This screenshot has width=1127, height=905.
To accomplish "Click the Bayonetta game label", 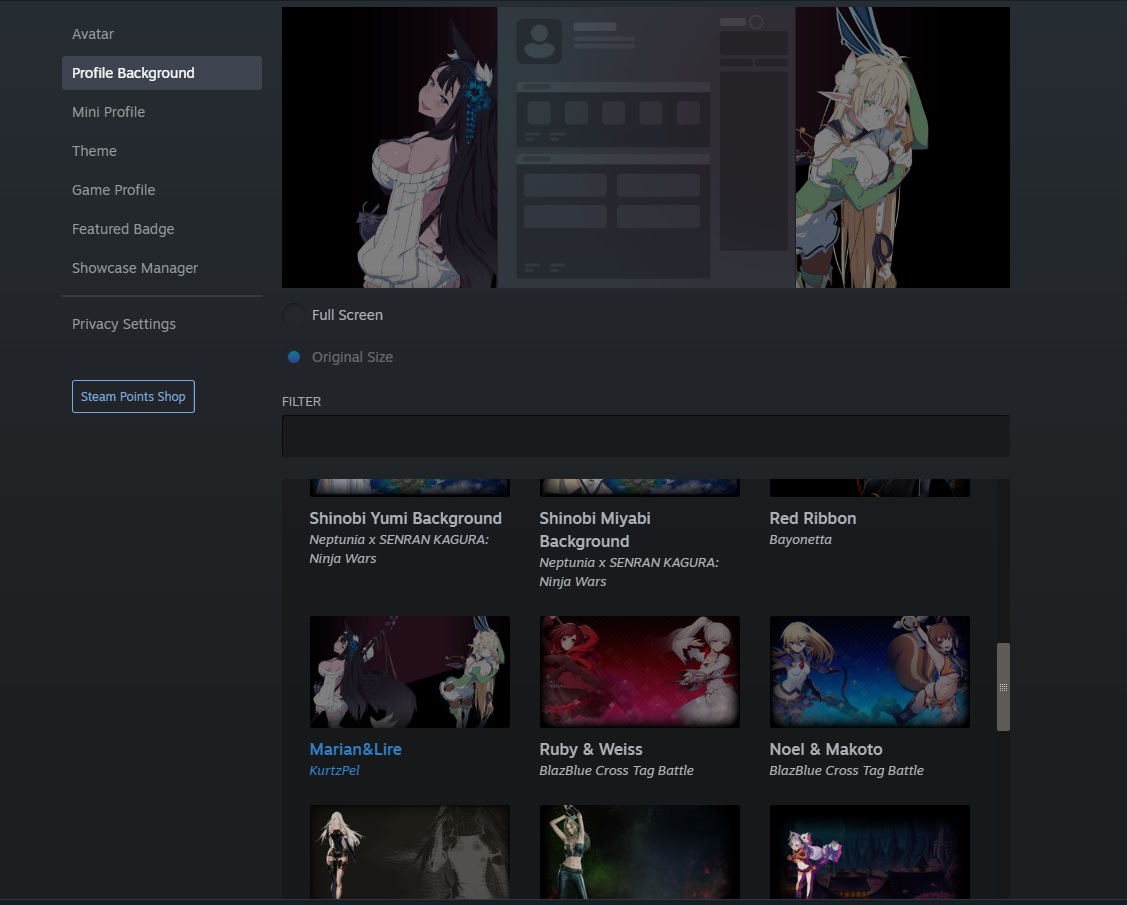I will click(800, 540).
